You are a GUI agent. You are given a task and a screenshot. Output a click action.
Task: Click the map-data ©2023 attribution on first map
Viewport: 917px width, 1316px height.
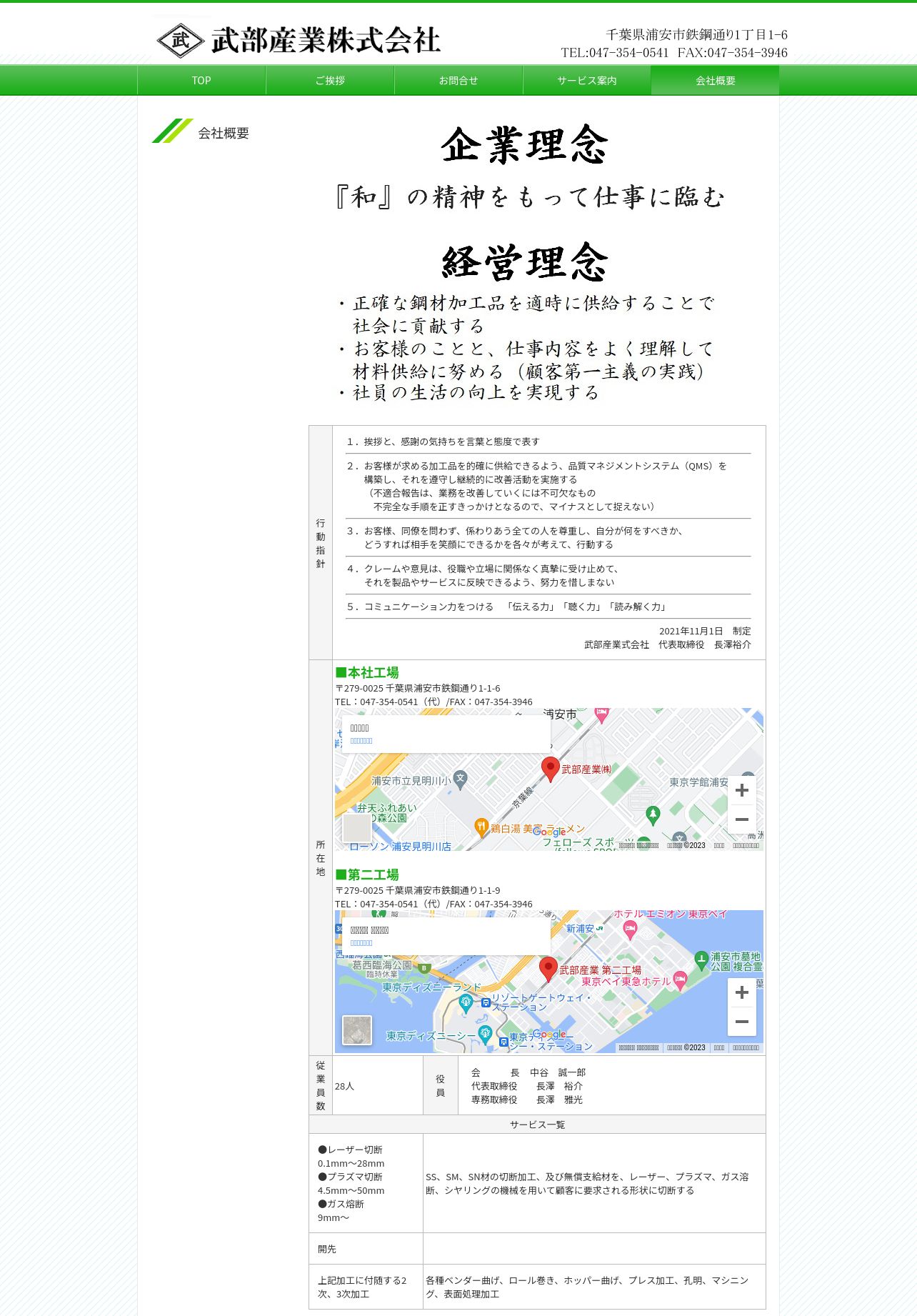pyautogui.click(x=686, y=846)
